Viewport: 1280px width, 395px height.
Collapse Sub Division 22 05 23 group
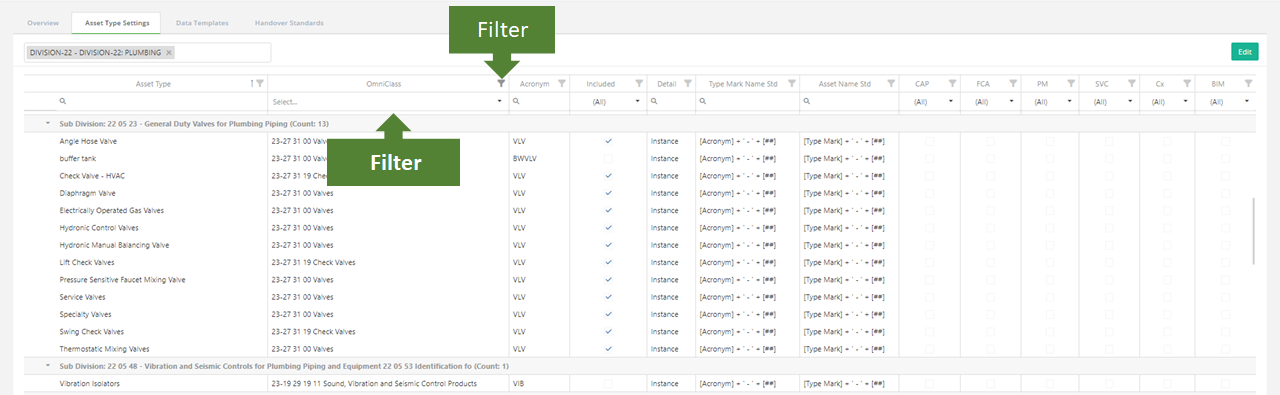47,123
